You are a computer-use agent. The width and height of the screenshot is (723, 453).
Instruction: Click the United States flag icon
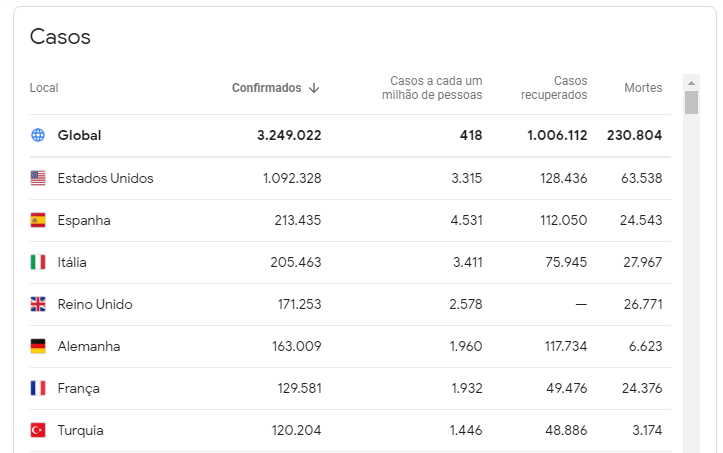tap(38, 178)
